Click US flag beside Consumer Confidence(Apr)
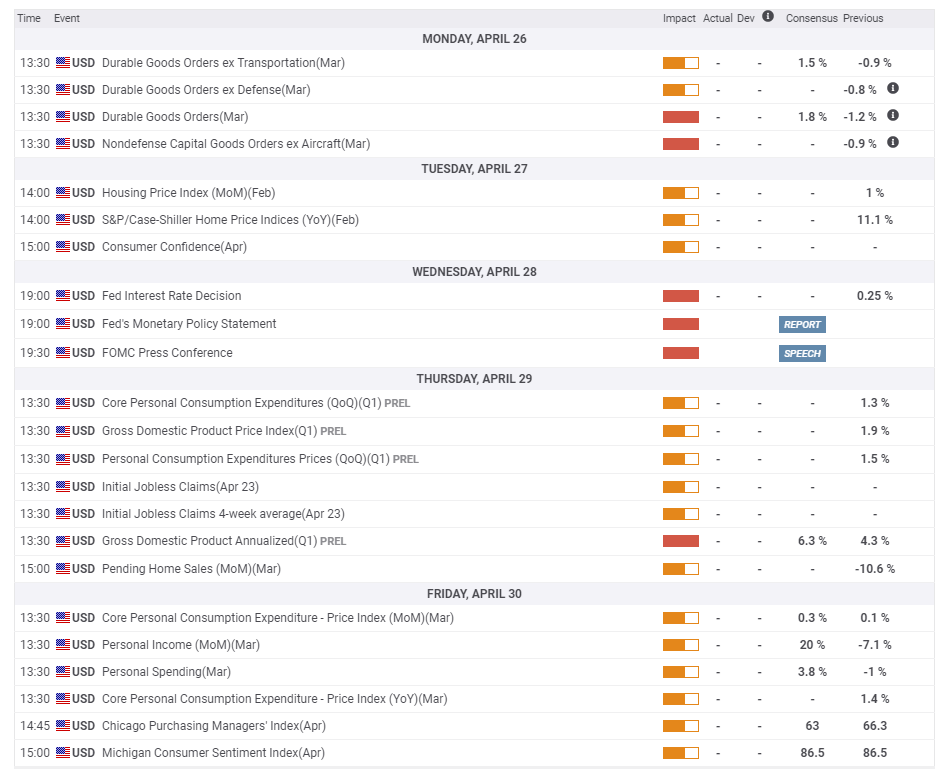 pyautogui.click(x=63, y=246)
